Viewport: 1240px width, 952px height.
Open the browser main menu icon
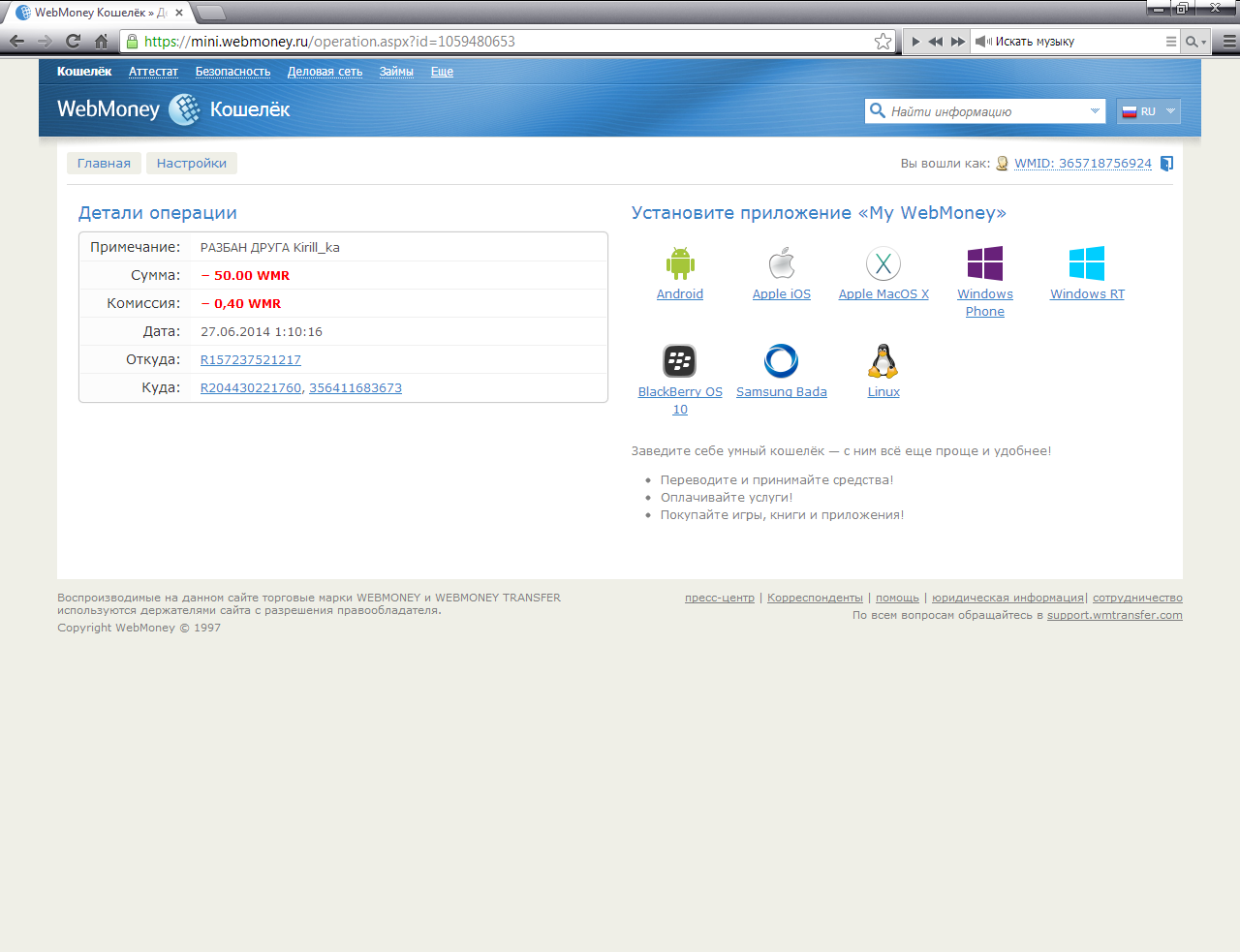(x=1229, y=42)
